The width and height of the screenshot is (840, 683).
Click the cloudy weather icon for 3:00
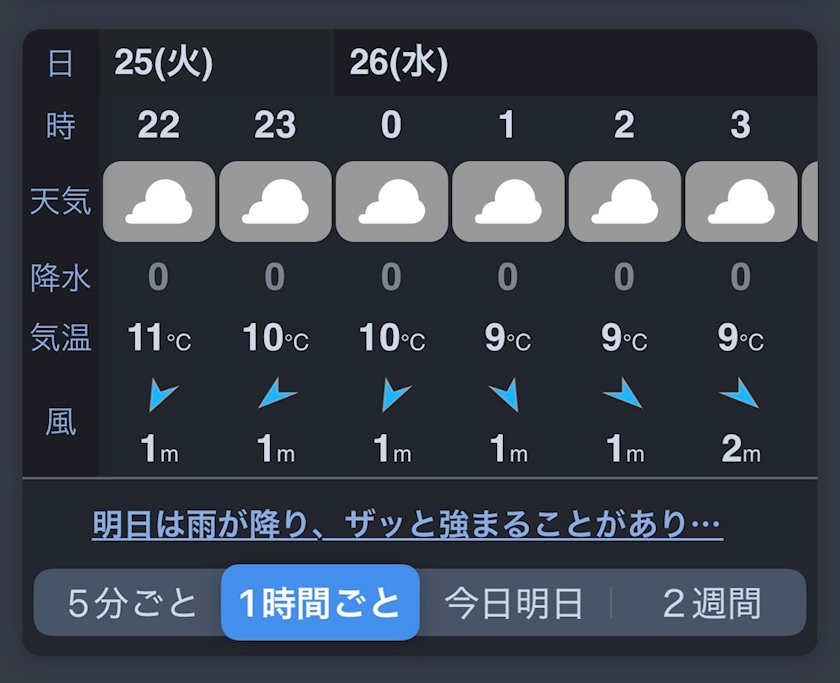[741, 202]
